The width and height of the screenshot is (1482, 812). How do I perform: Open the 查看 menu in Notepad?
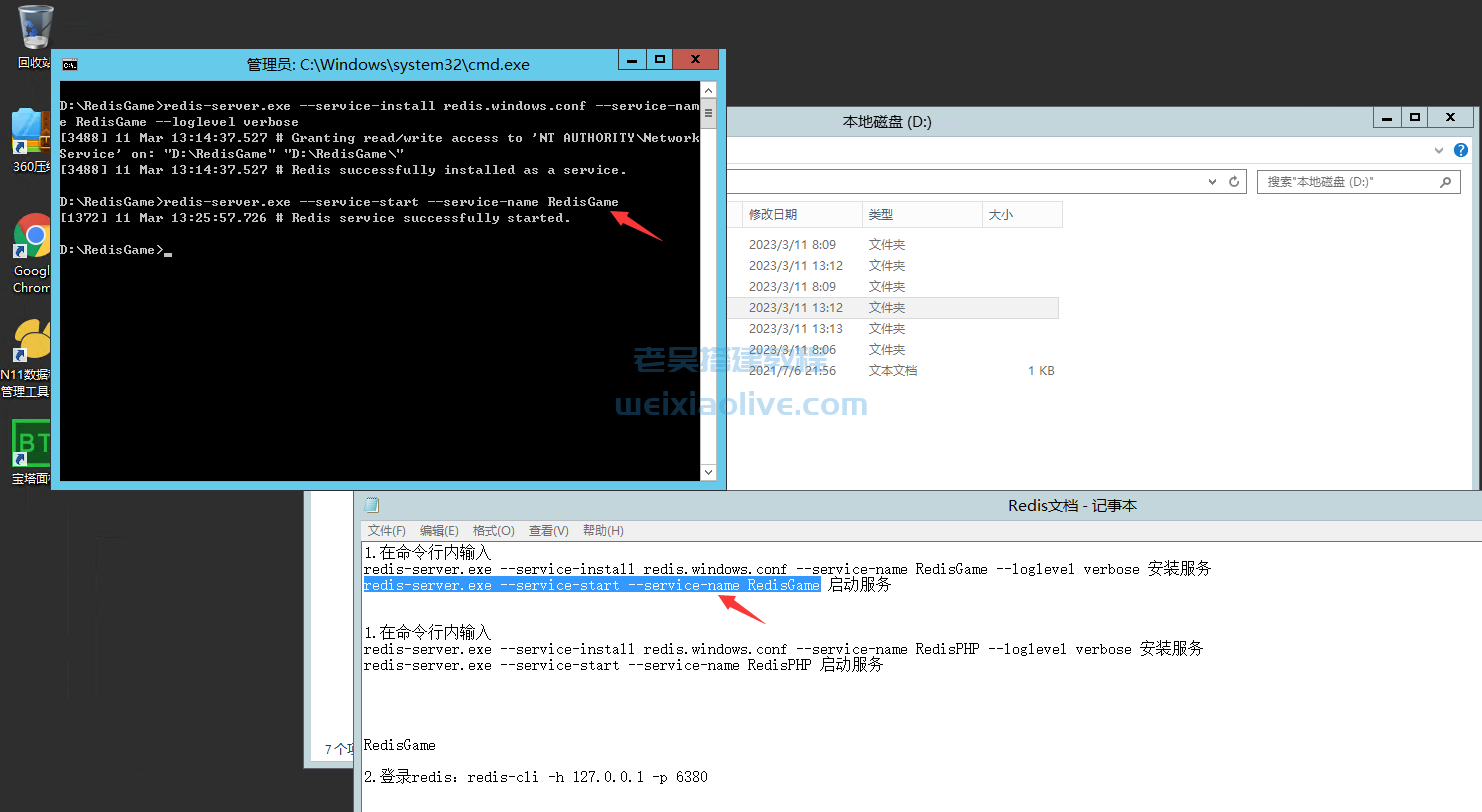[x=547, y=530]
